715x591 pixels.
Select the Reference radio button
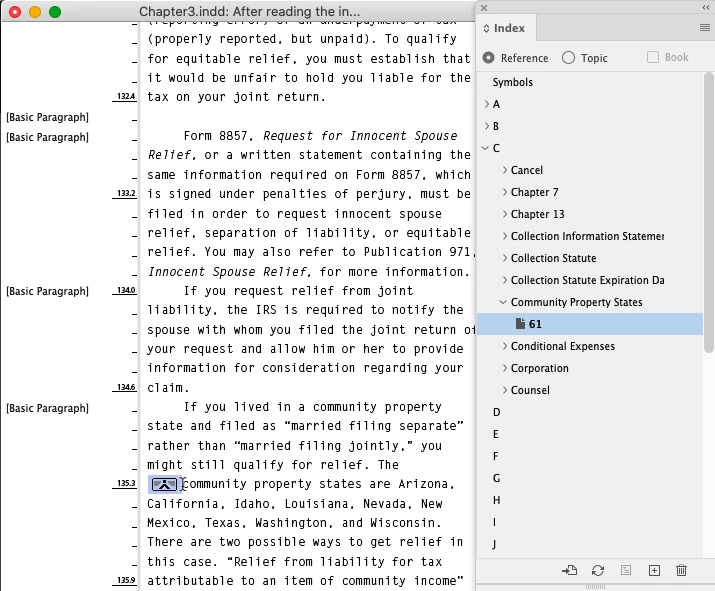[488, 58]
